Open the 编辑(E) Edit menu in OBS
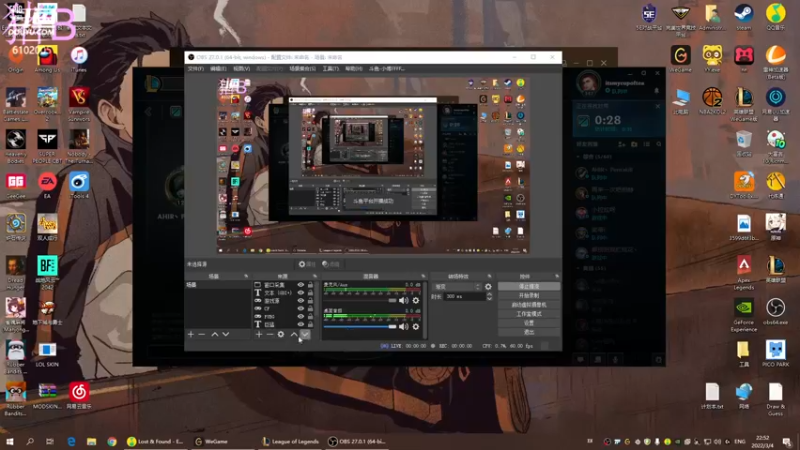The height and width of the screenshot is (450, 800). (218, 68)
